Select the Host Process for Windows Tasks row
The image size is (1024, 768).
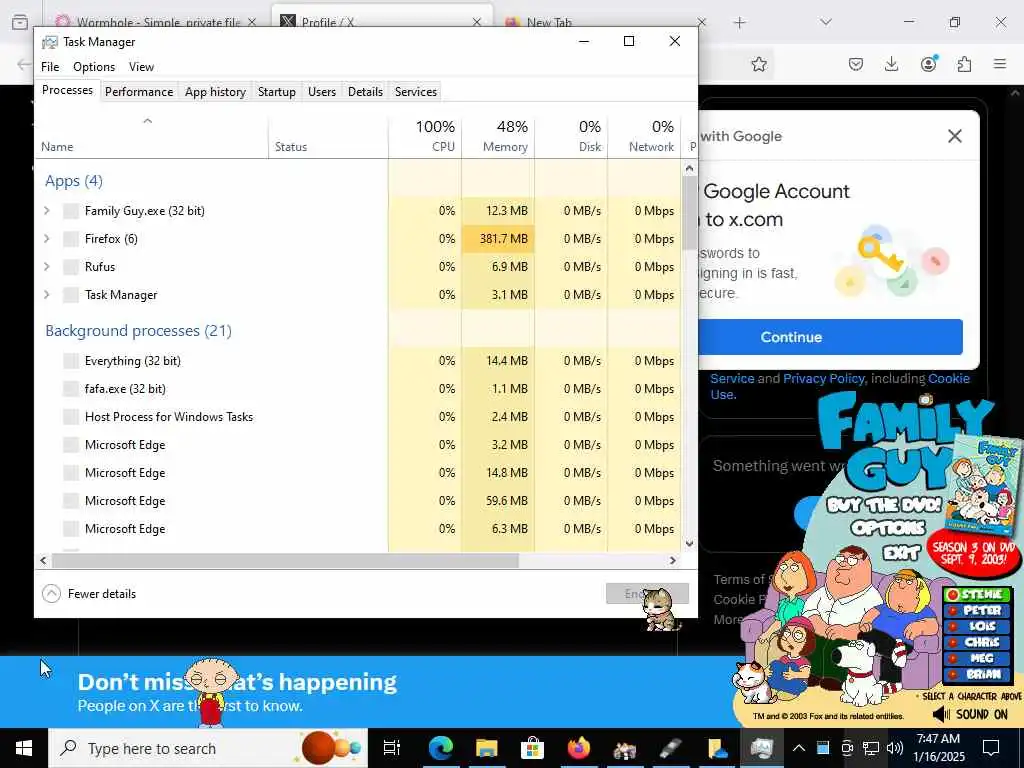[359, 417]
